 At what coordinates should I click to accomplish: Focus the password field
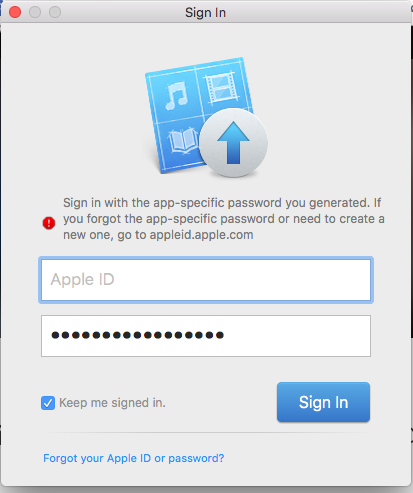206,336
